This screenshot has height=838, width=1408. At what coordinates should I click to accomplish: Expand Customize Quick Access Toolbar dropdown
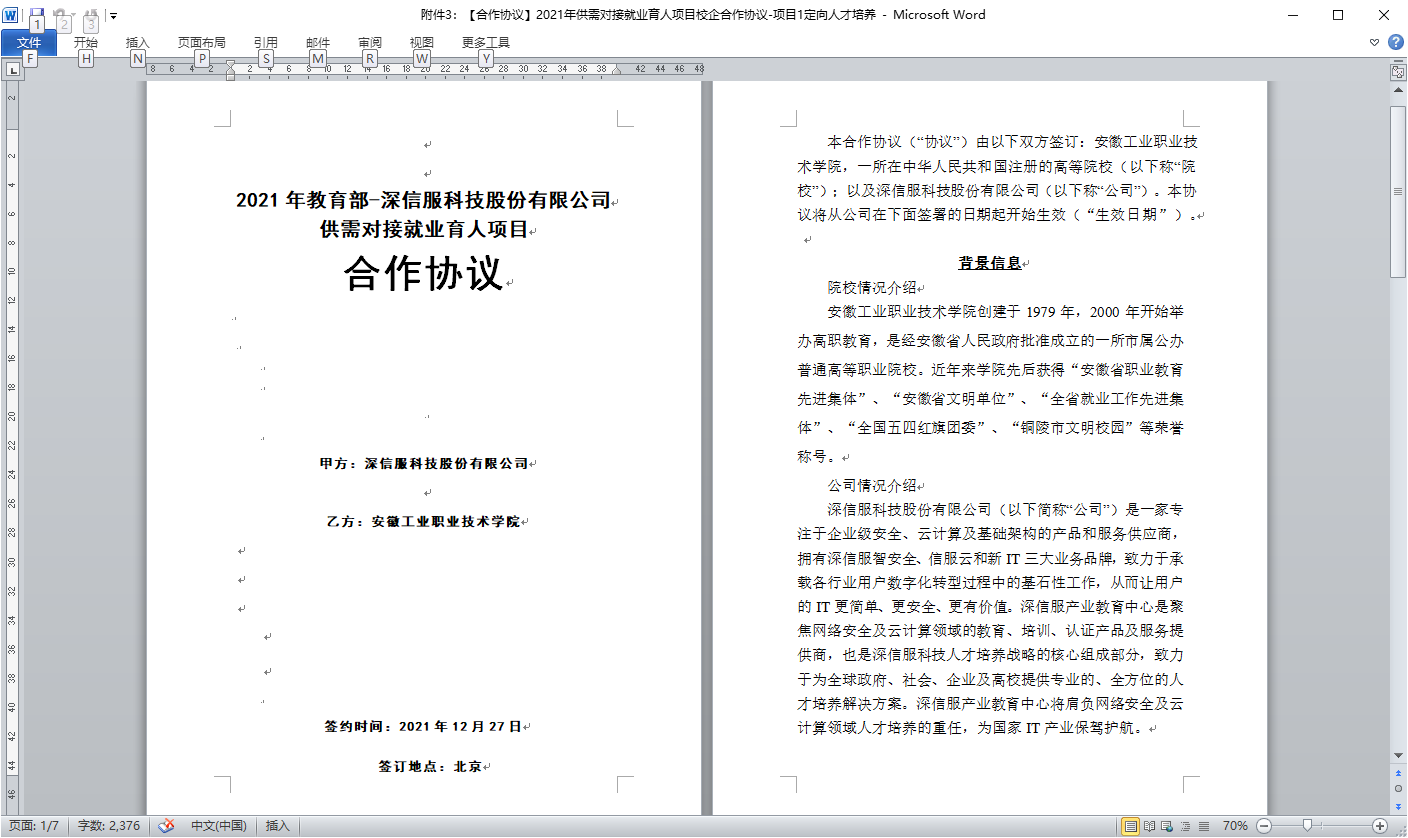point(113,15)
